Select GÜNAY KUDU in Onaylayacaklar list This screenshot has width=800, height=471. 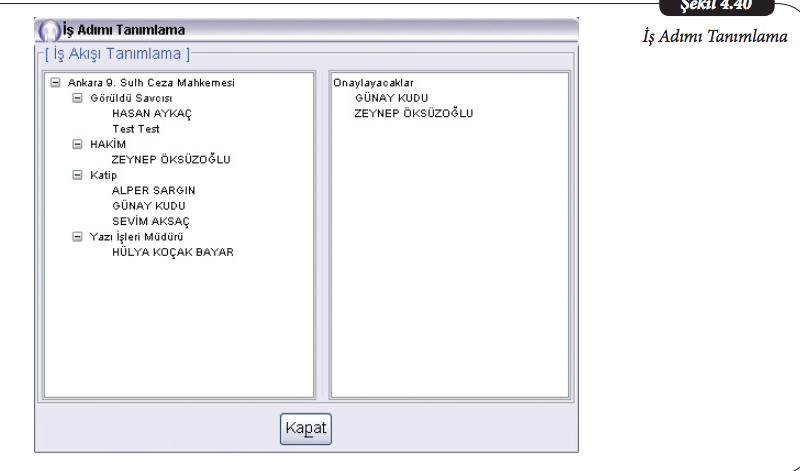[x=391, y=98]
